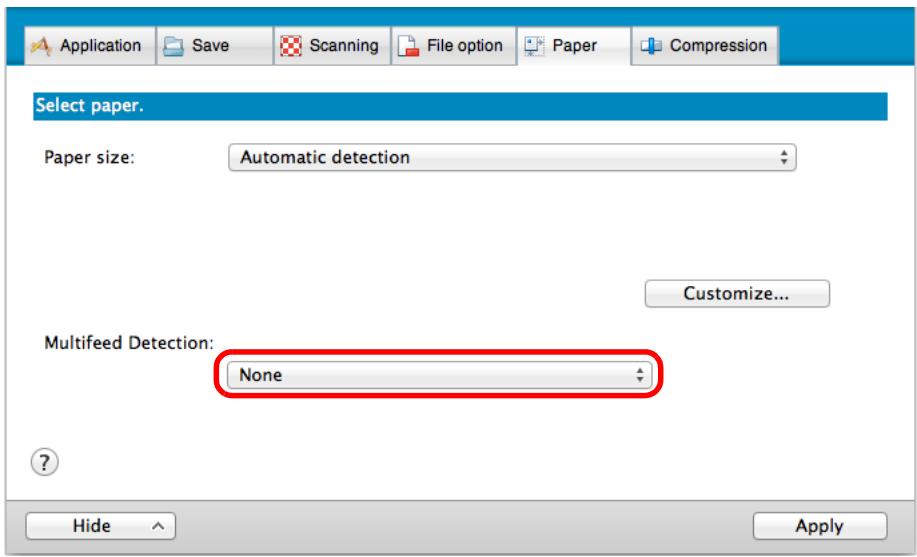
Task: Switch to the Application tab
Action: tap(90, 46)
